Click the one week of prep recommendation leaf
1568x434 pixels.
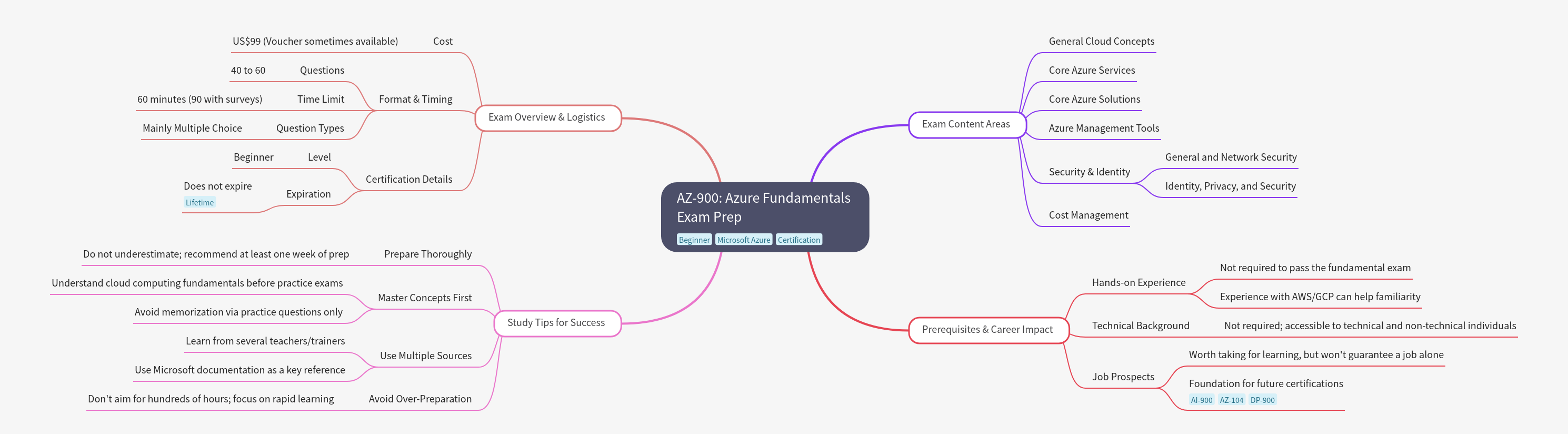tap(216, 254)
